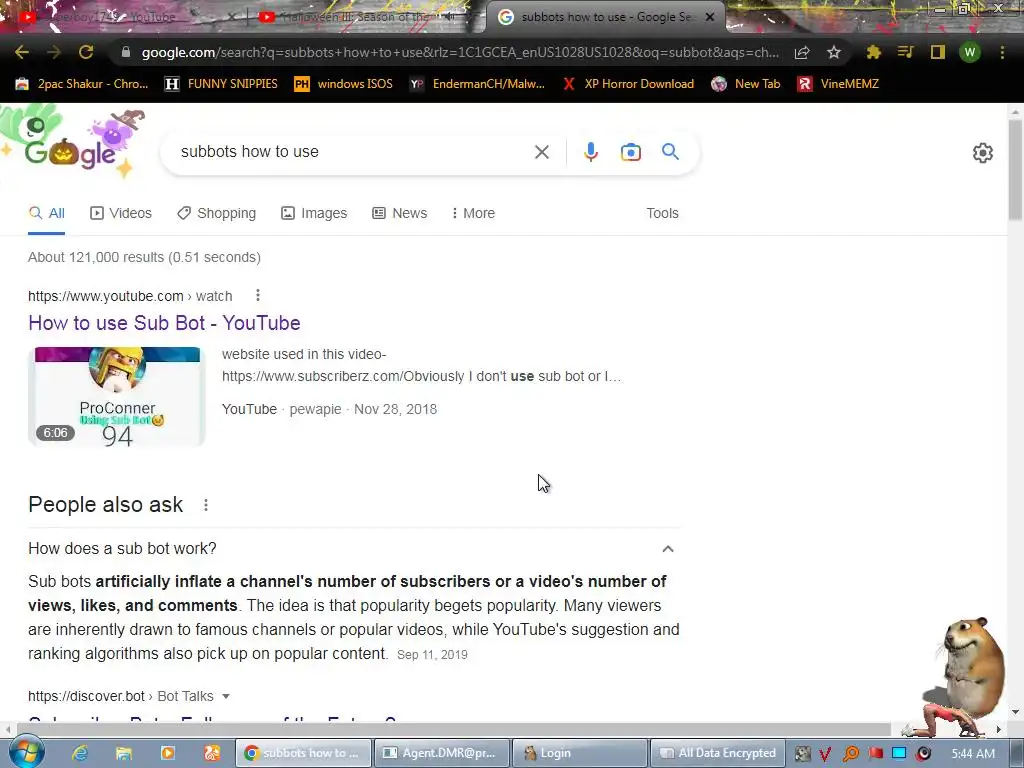Click the share page icon in address bar

802,52
